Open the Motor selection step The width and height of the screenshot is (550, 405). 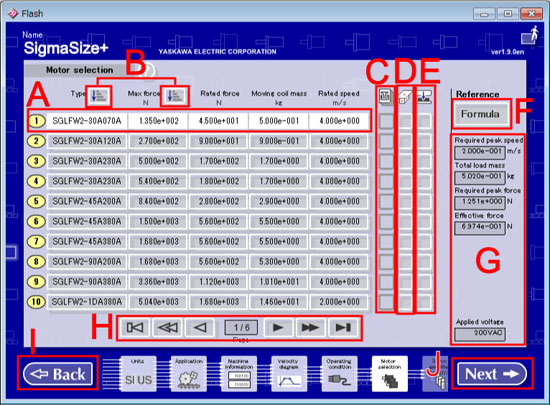(390, 374)
